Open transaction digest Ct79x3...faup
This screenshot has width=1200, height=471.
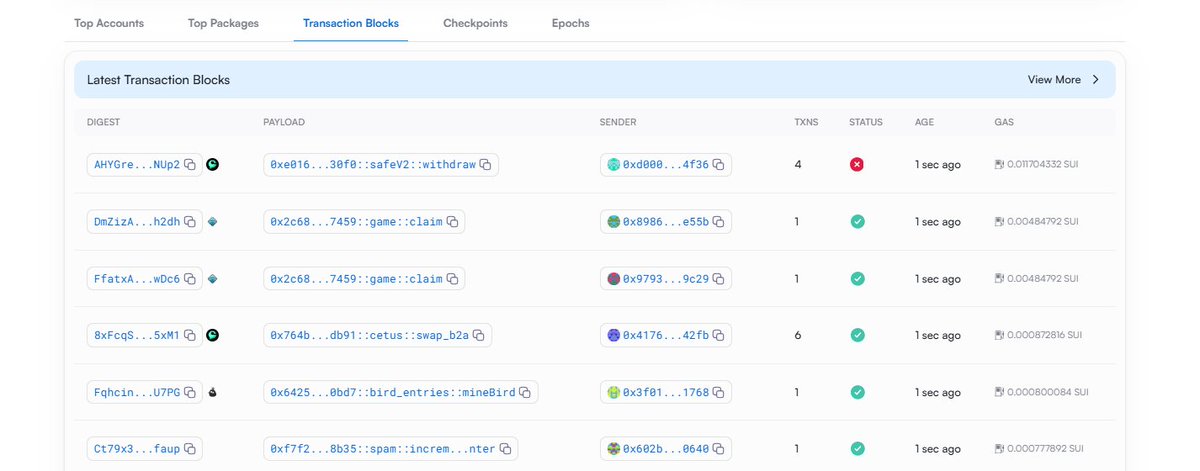click(137, 449)
